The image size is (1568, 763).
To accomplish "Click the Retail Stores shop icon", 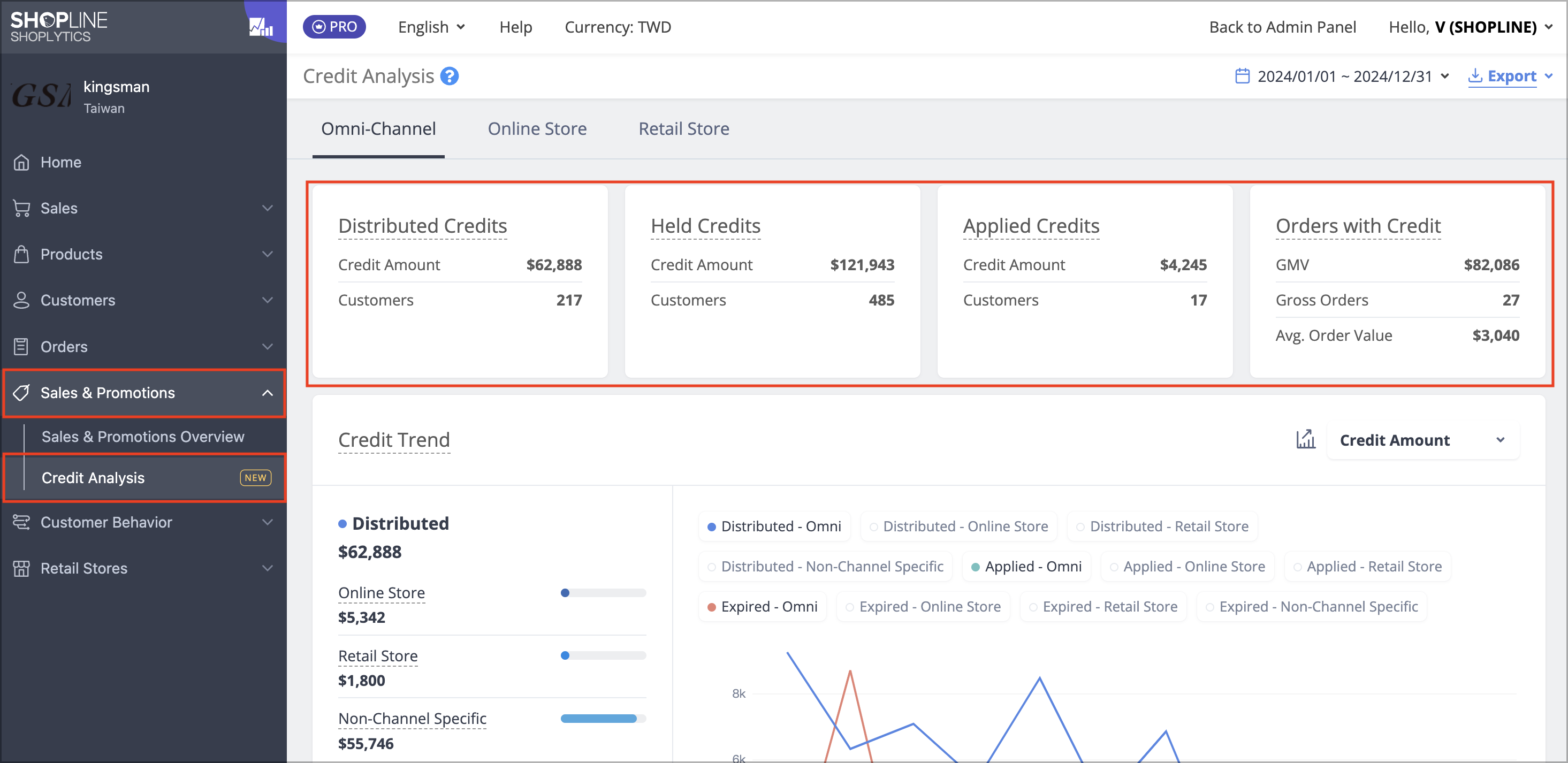I will click(21, 568).
